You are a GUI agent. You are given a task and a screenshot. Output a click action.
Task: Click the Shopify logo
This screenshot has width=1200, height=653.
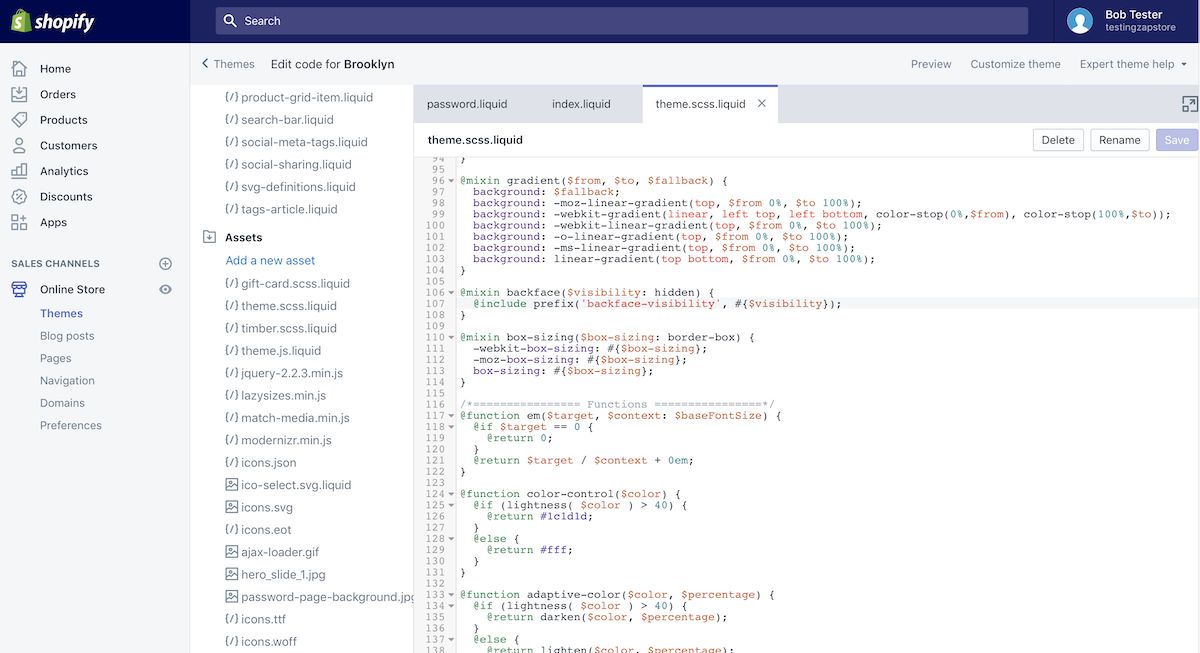52,21
